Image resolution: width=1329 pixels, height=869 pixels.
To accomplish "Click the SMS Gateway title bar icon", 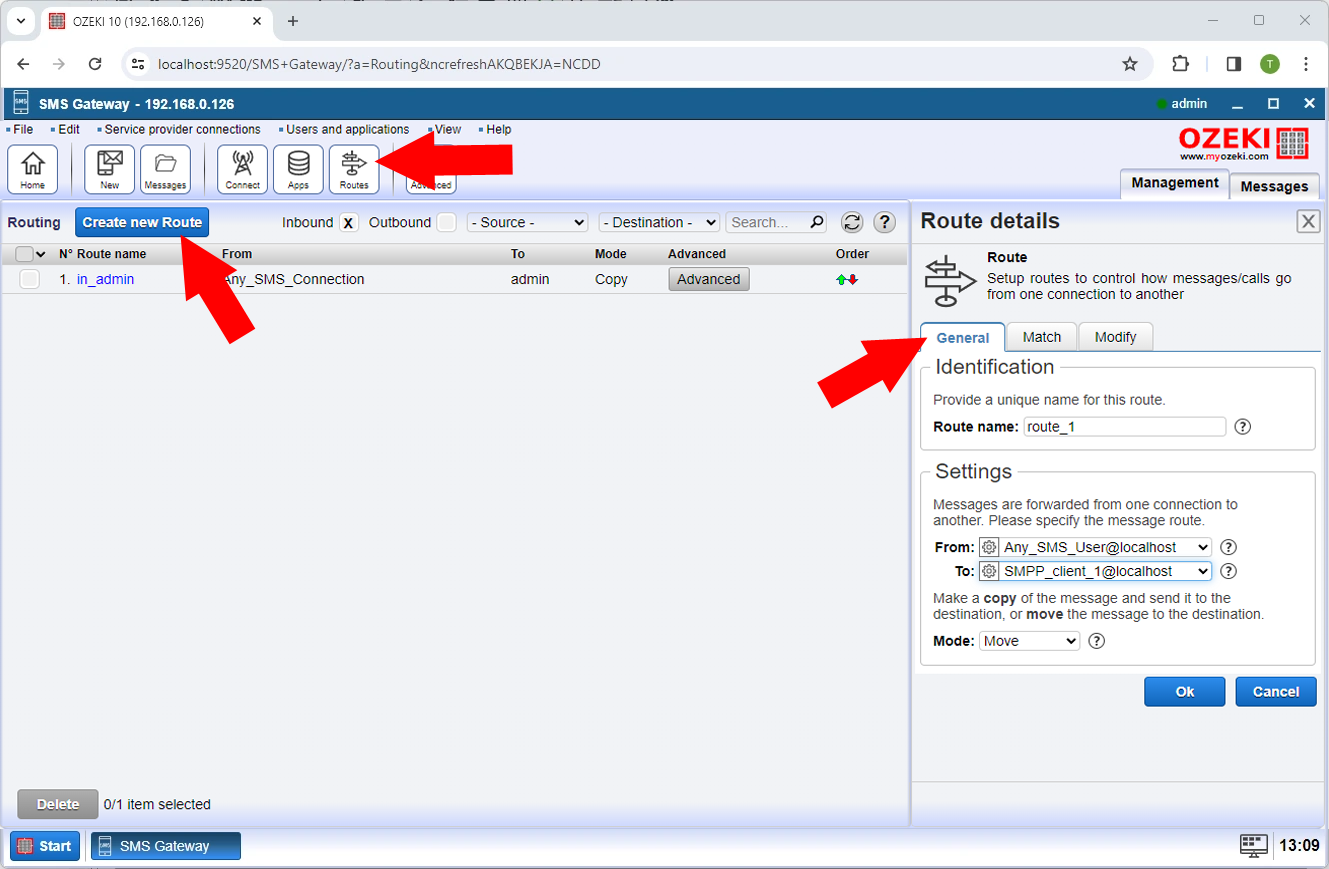I will (x=20, y=103).
